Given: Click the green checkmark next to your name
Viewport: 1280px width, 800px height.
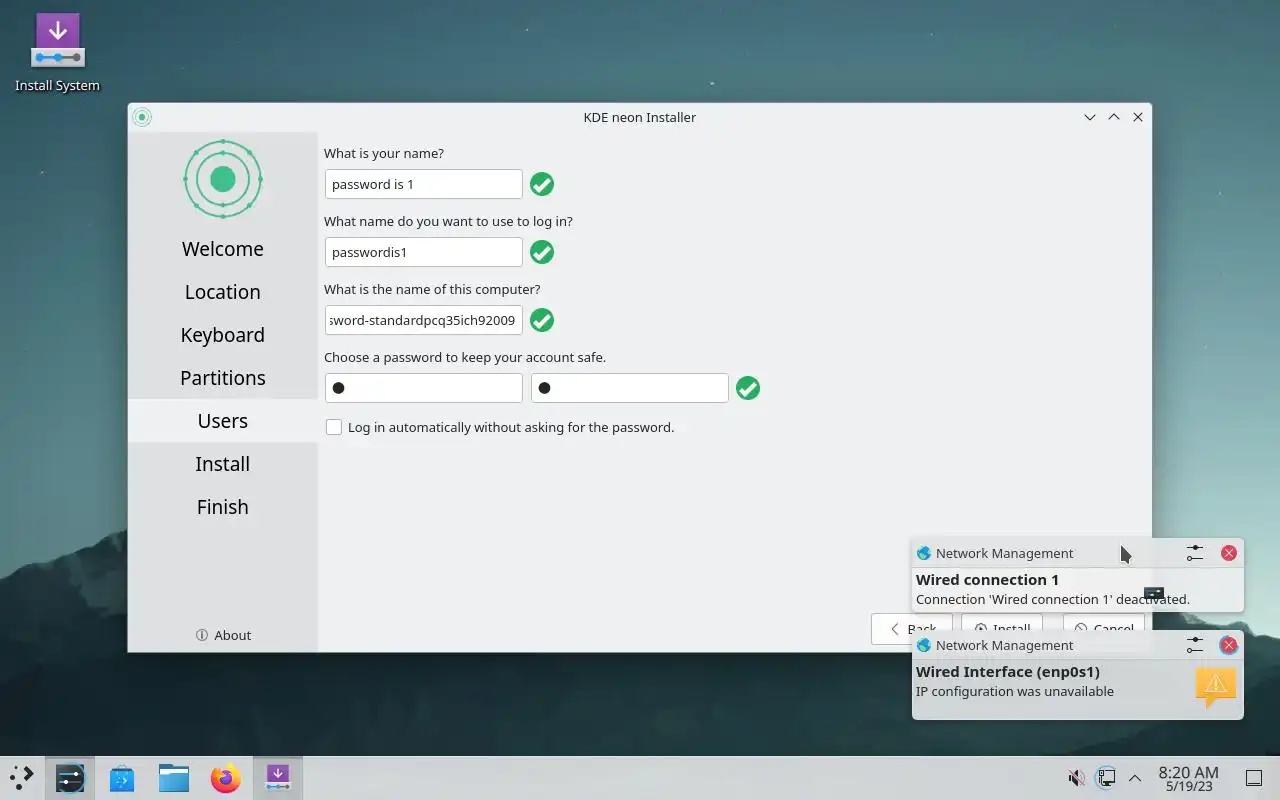Looking at the screenshot, I should (542, 184).
